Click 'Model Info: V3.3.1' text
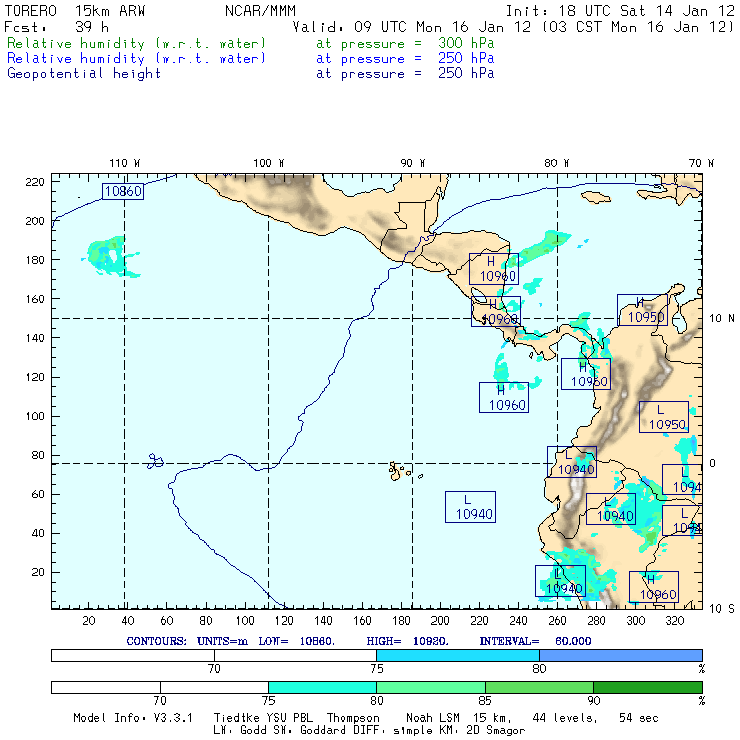This screenshot has width=740, height=740. (133, 718)
